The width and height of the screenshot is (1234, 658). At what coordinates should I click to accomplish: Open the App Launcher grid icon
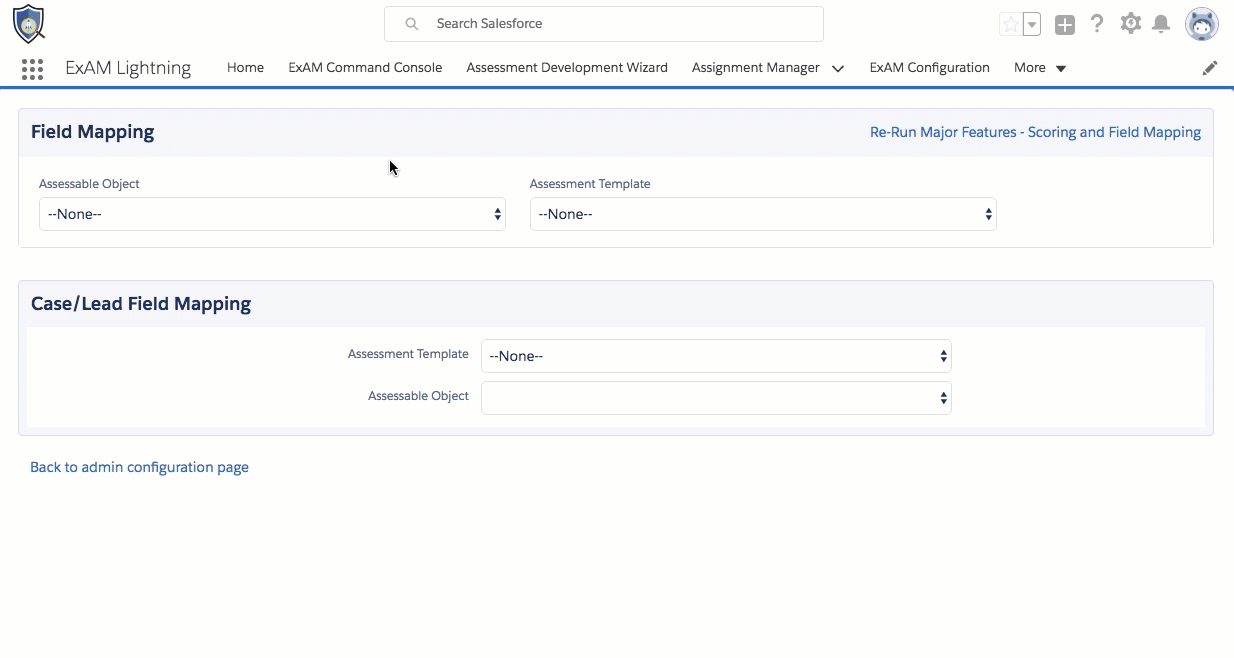(32, 68)
